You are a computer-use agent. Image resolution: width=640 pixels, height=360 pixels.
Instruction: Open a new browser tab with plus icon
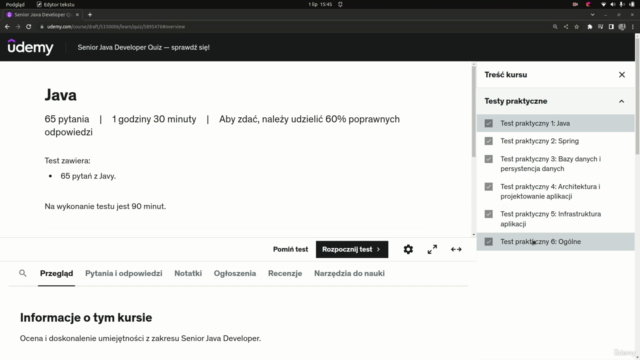[x=90, y=15]
